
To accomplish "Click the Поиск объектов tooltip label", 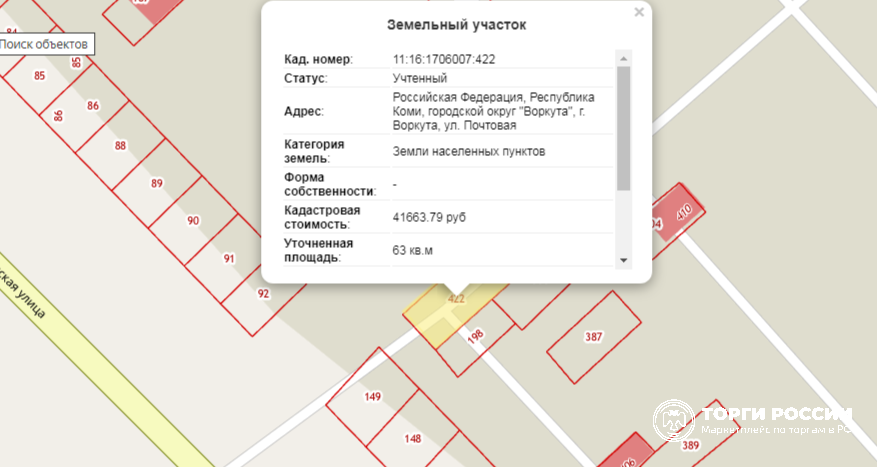I will [45, 44].
